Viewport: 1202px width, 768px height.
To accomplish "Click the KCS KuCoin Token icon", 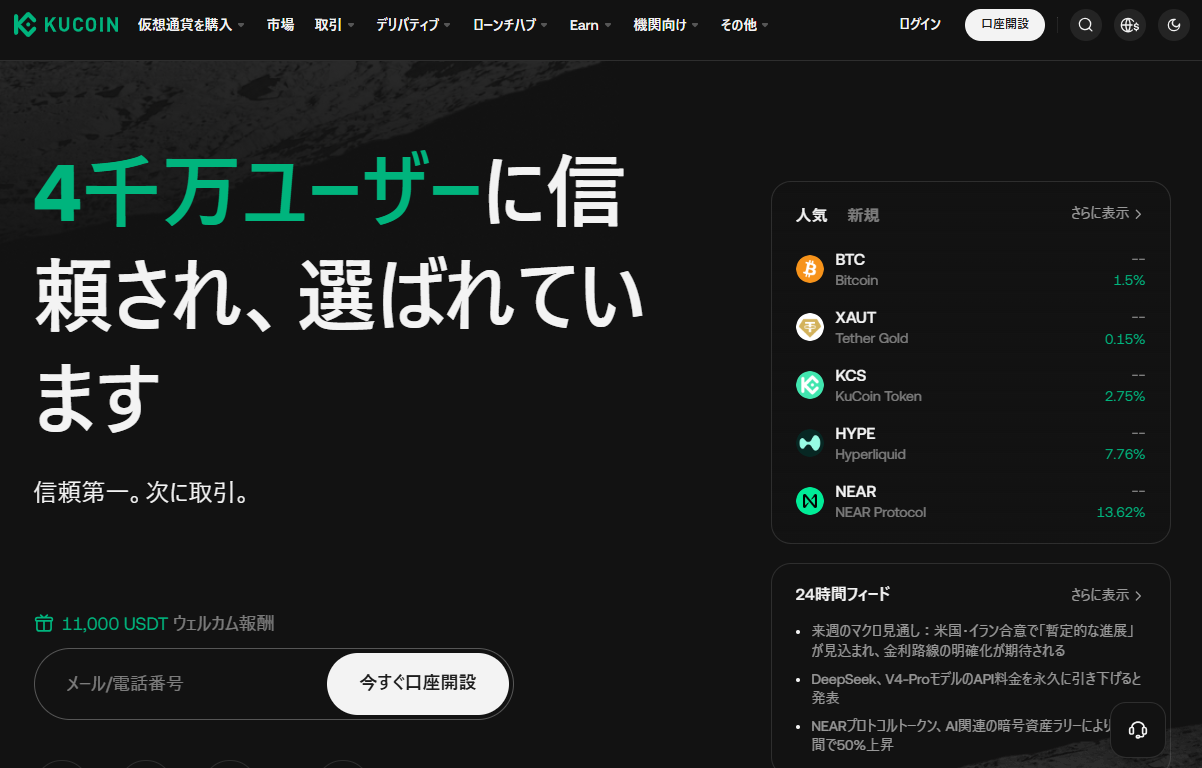I will click(810, 385).
